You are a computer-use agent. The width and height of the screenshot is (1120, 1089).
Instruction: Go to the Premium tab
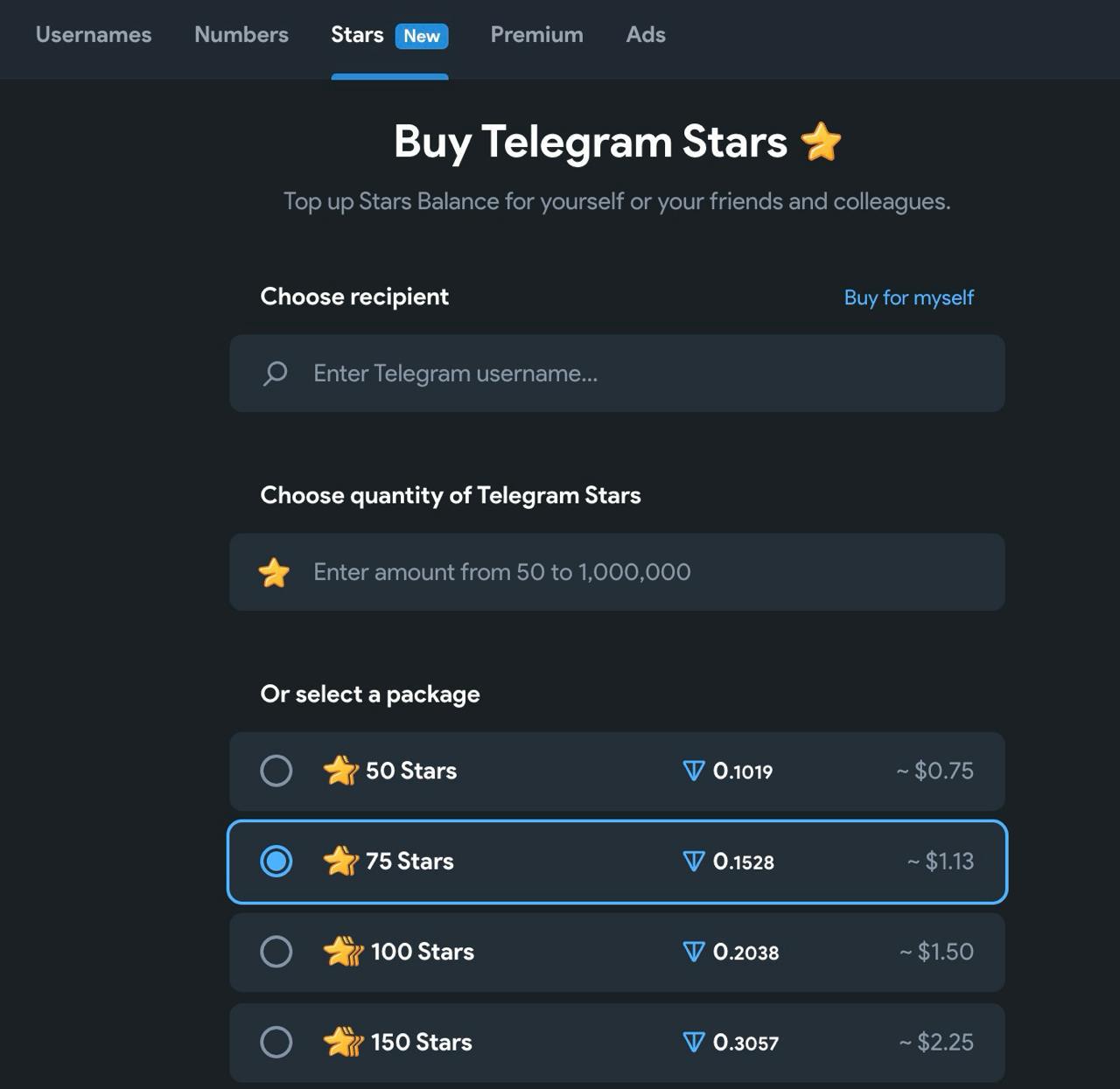536,35
